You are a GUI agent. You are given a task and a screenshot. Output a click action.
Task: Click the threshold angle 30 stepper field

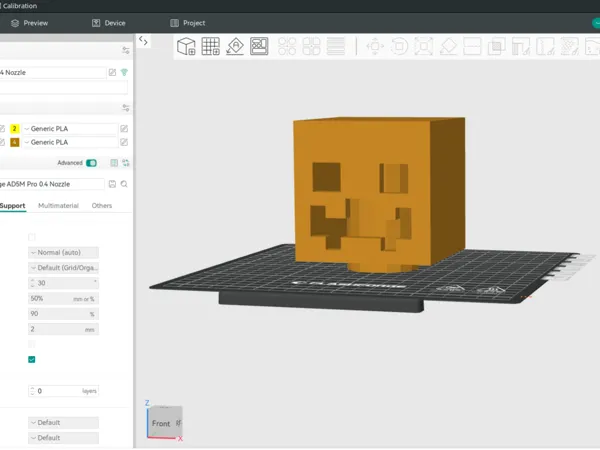(x=64, y=283)
